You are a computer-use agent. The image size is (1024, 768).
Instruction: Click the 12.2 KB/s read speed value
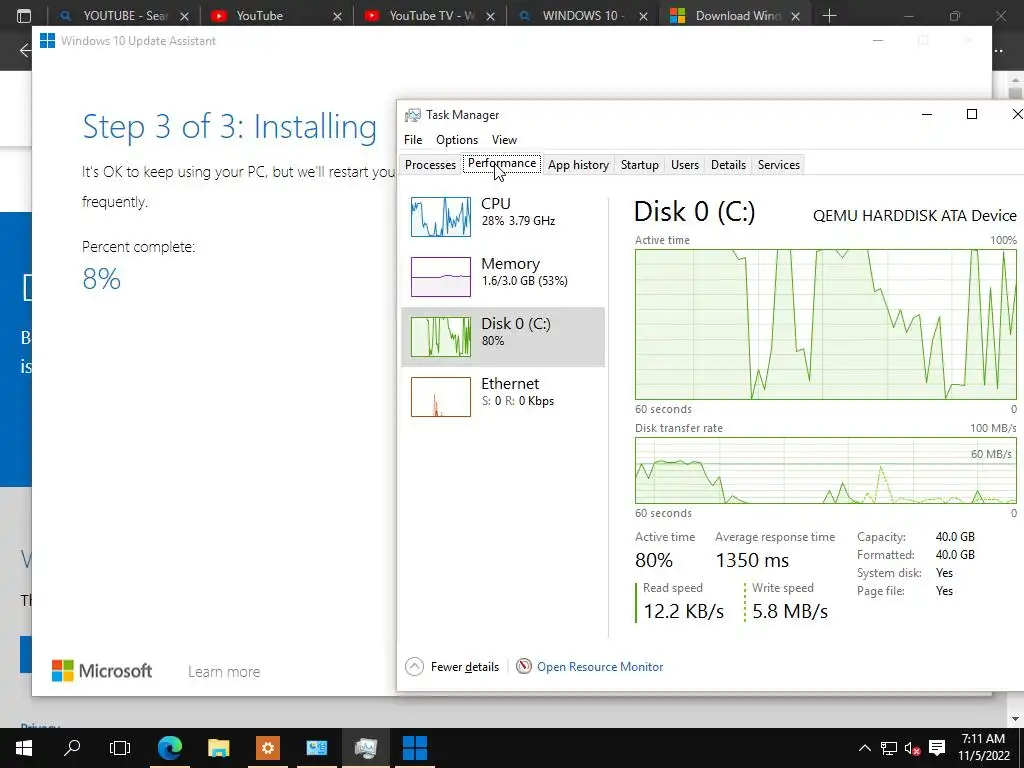[683, 611]
